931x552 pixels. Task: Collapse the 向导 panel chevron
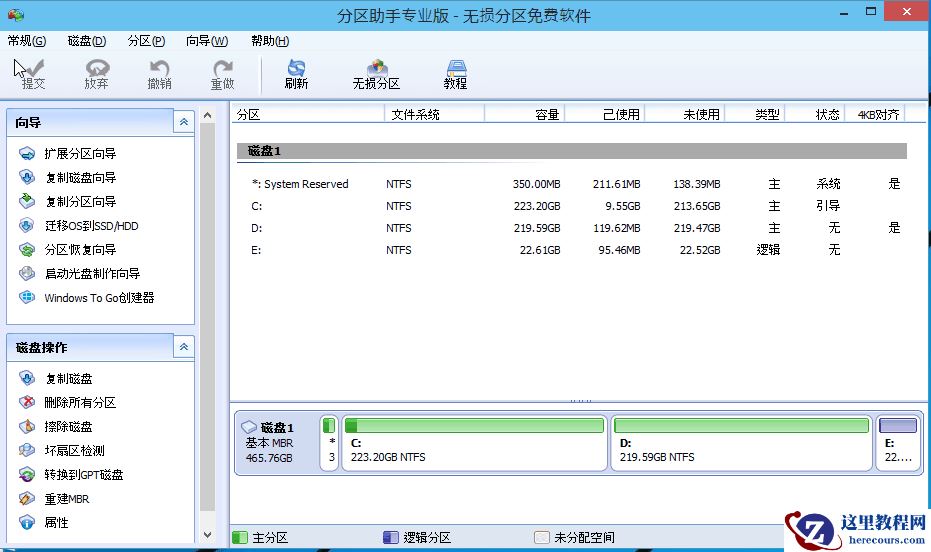tap(183, 122)
